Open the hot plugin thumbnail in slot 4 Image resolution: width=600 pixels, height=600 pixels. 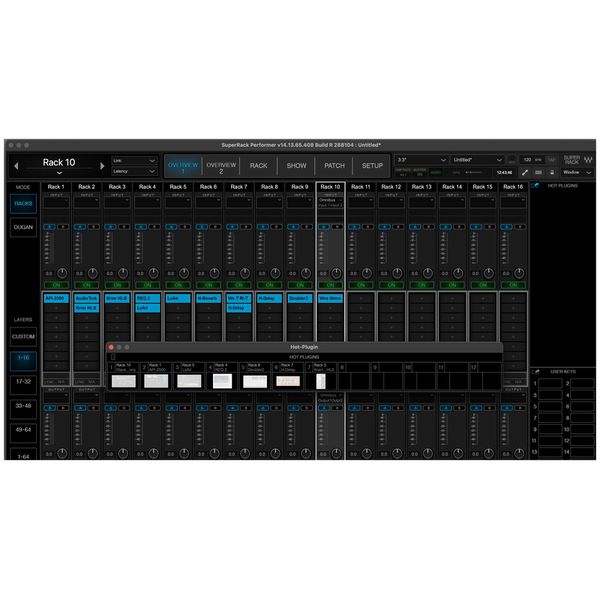222,381
